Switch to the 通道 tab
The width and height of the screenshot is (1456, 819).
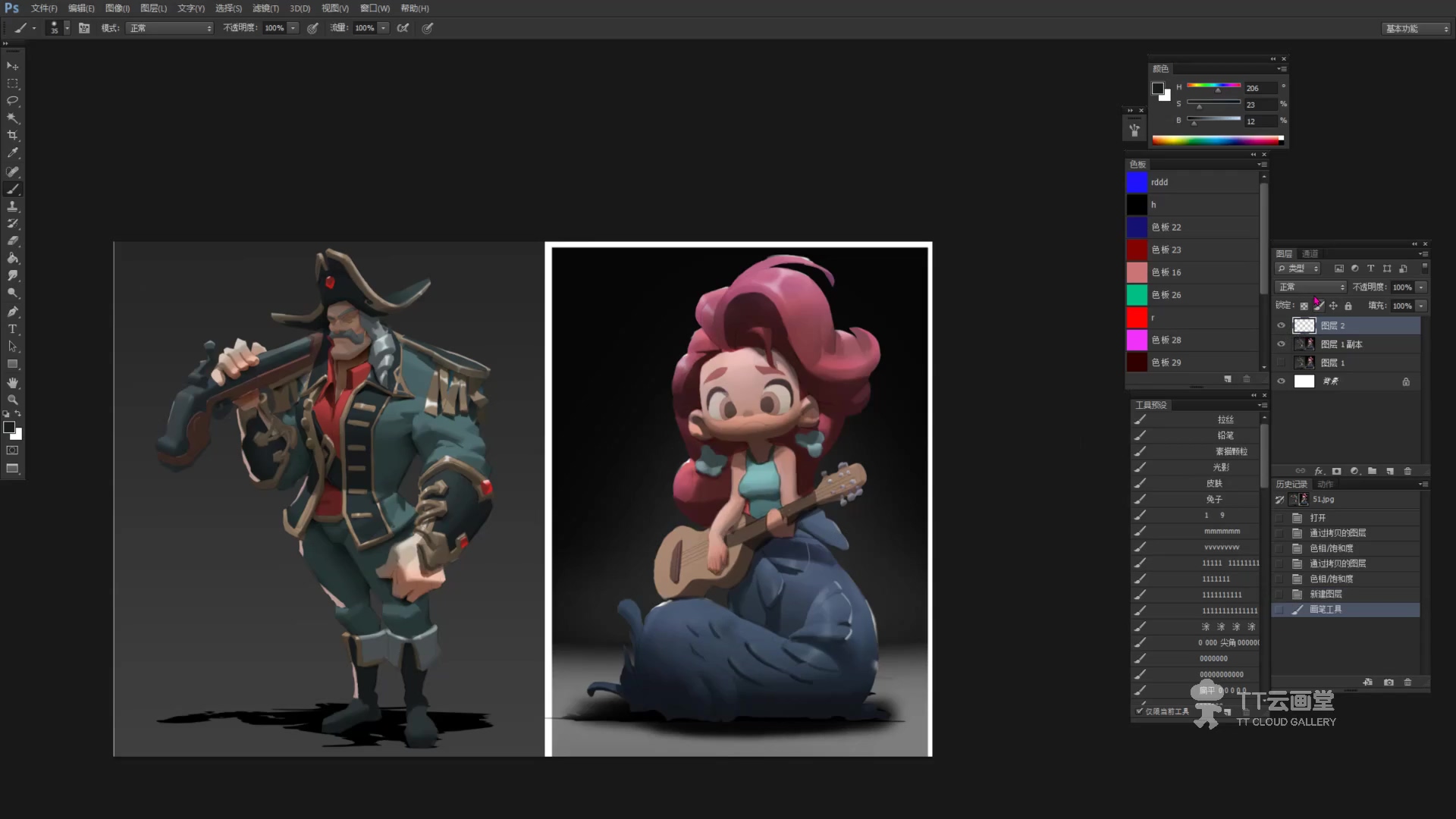[1310, 254]
